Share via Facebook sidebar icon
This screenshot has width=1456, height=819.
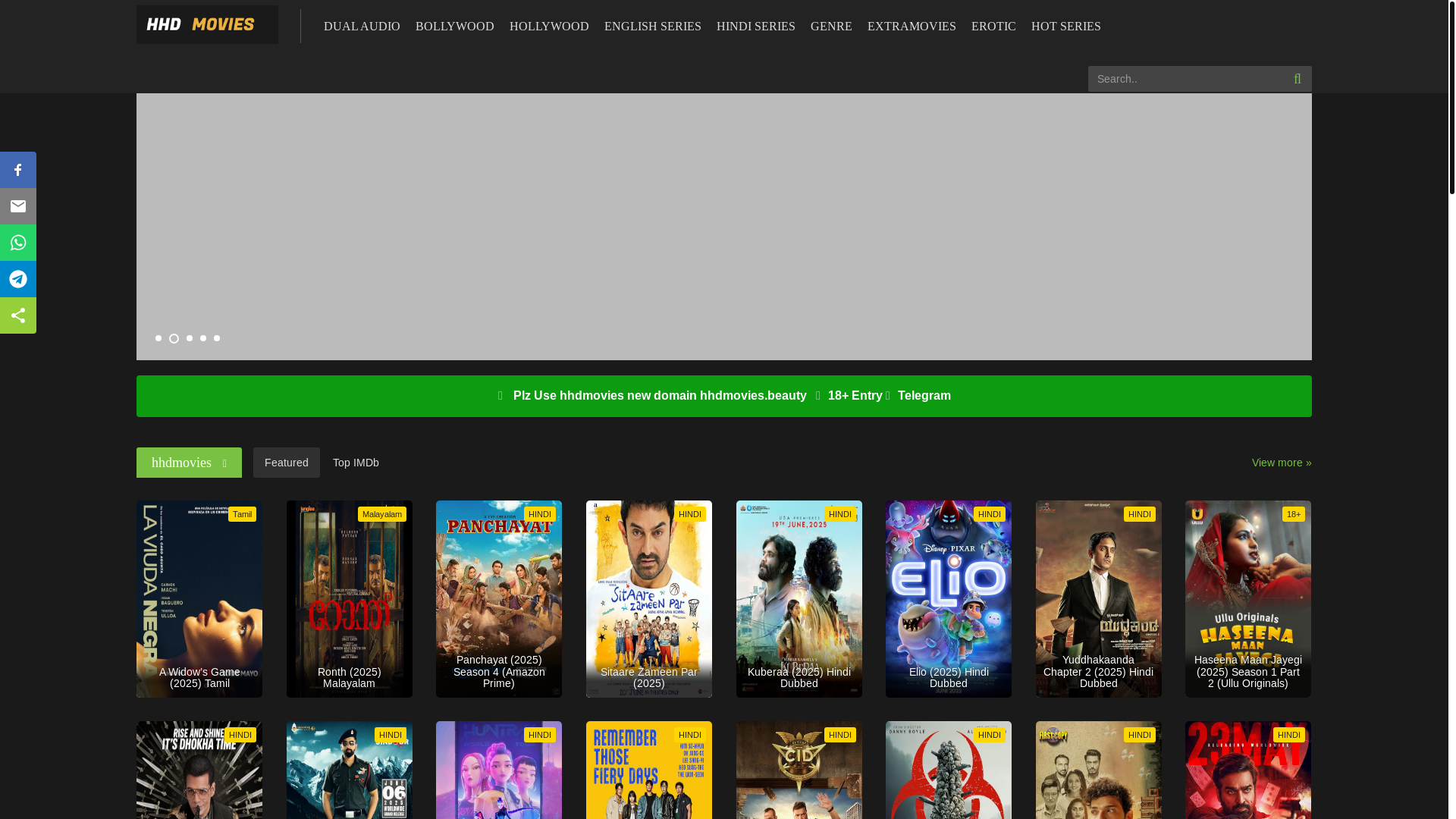coord(18,170)
